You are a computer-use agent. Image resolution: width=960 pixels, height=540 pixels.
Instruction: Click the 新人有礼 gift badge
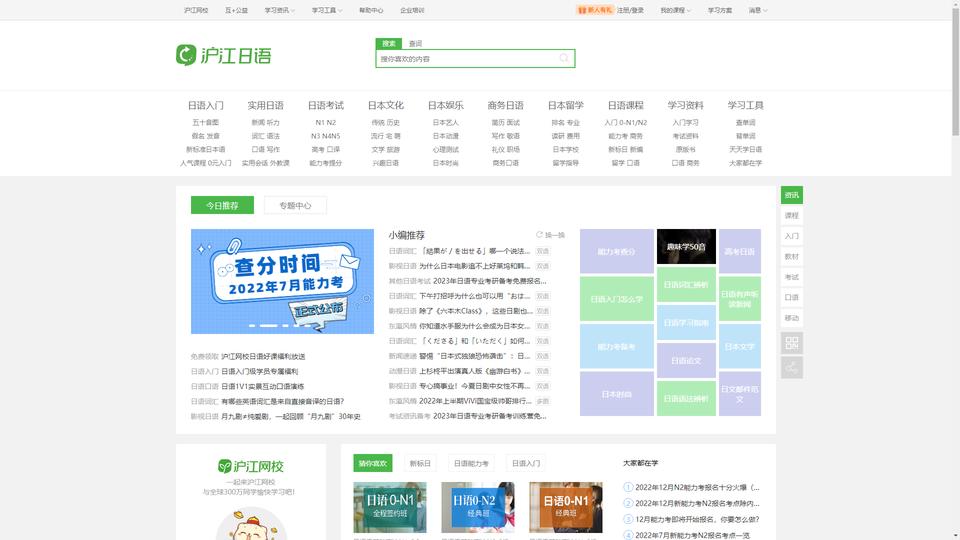coord(594,10)
